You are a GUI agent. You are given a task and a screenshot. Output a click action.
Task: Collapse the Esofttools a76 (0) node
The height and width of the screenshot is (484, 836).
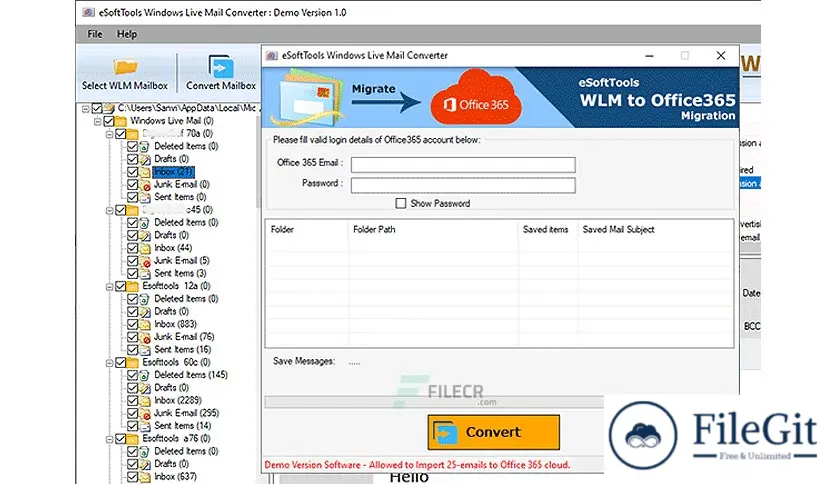click(110, 439)
